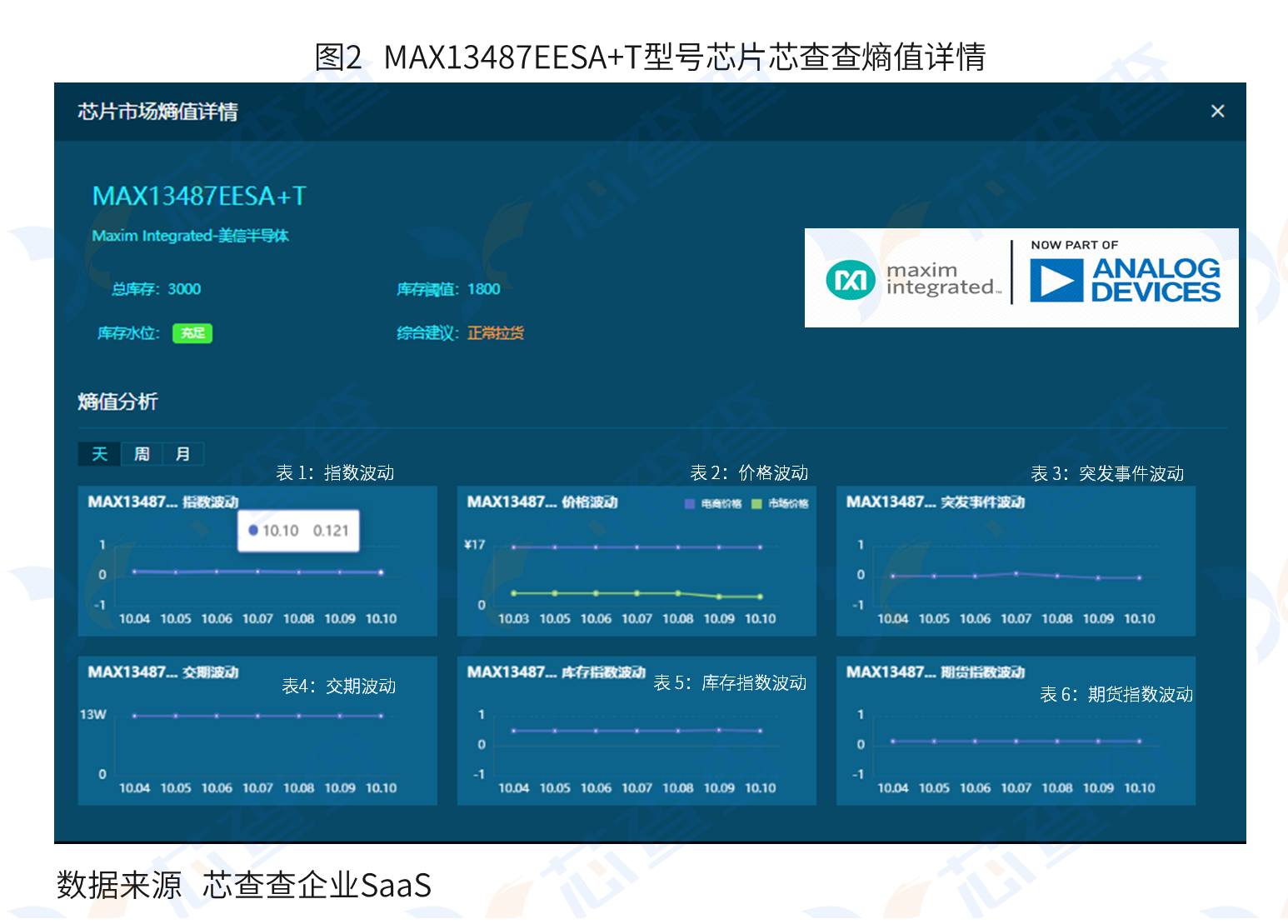Click the MAX13487EESA+T part number title
Screen dimensions: 1288x924
199,196
